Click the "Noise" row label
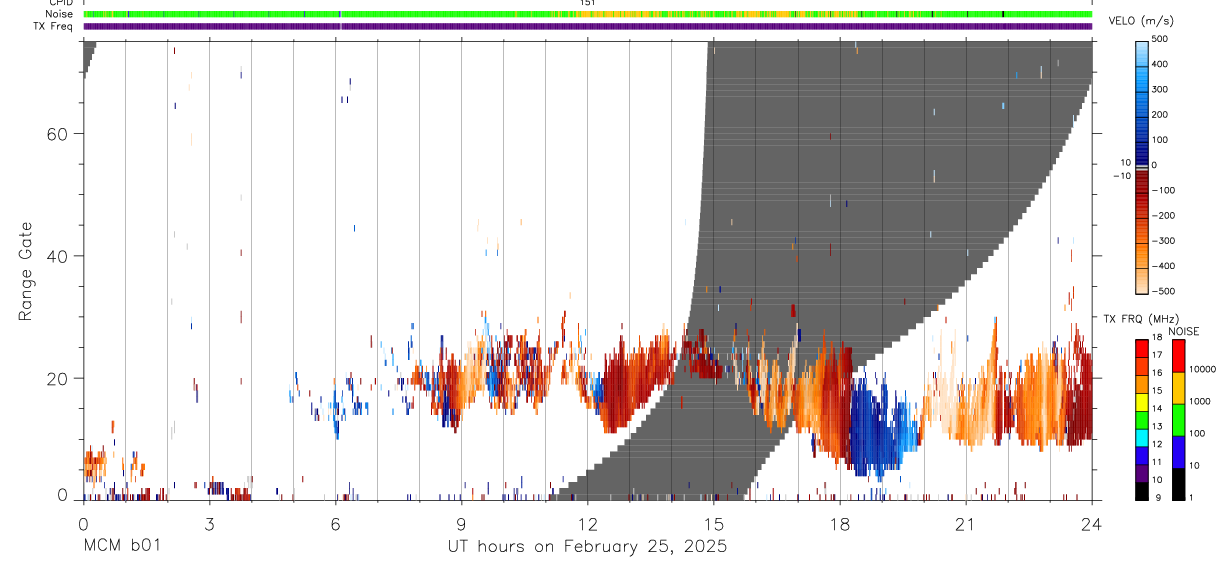 tap(61, 14)
